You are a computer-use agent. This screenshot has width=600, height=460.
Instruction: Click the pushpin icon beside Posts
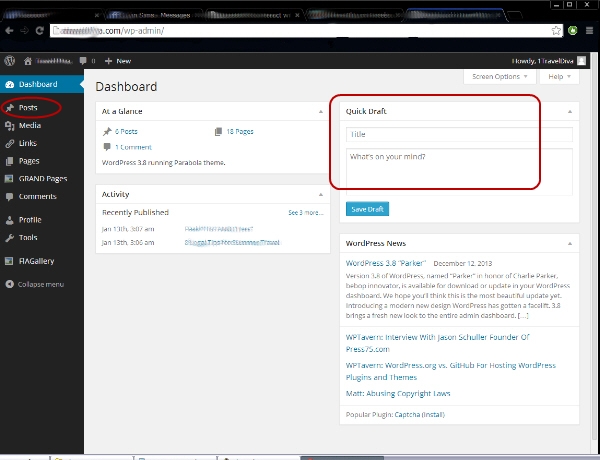coord(10,108)
